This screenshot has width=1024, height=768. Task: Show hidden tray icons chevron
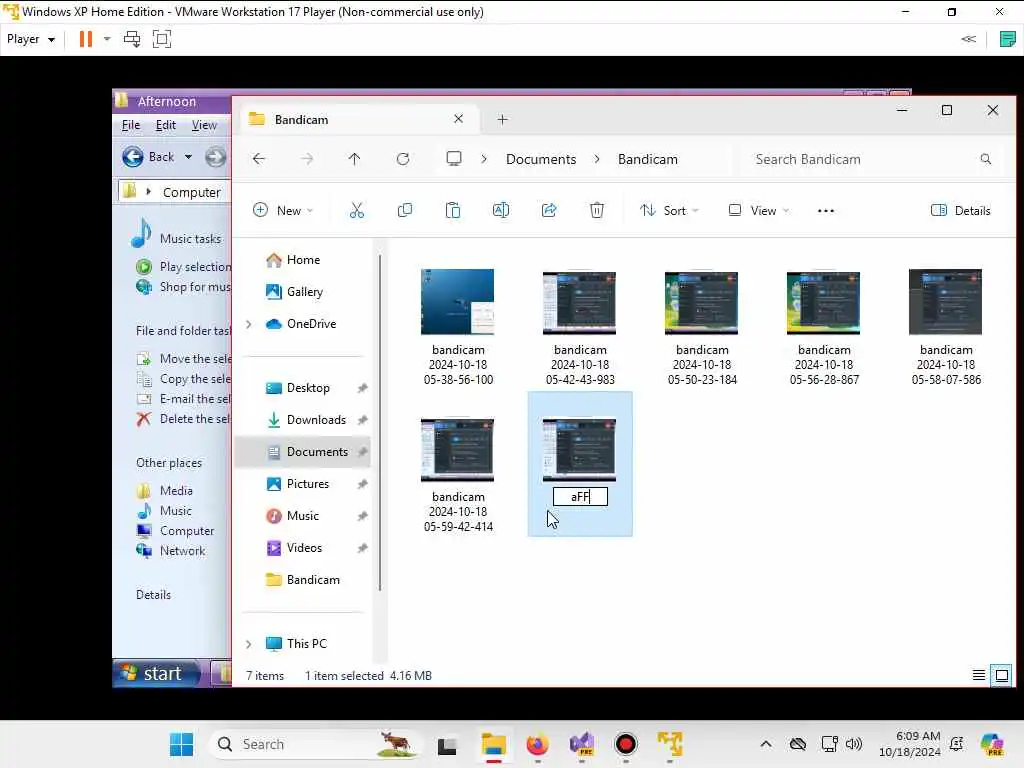[x=766, y=744]
